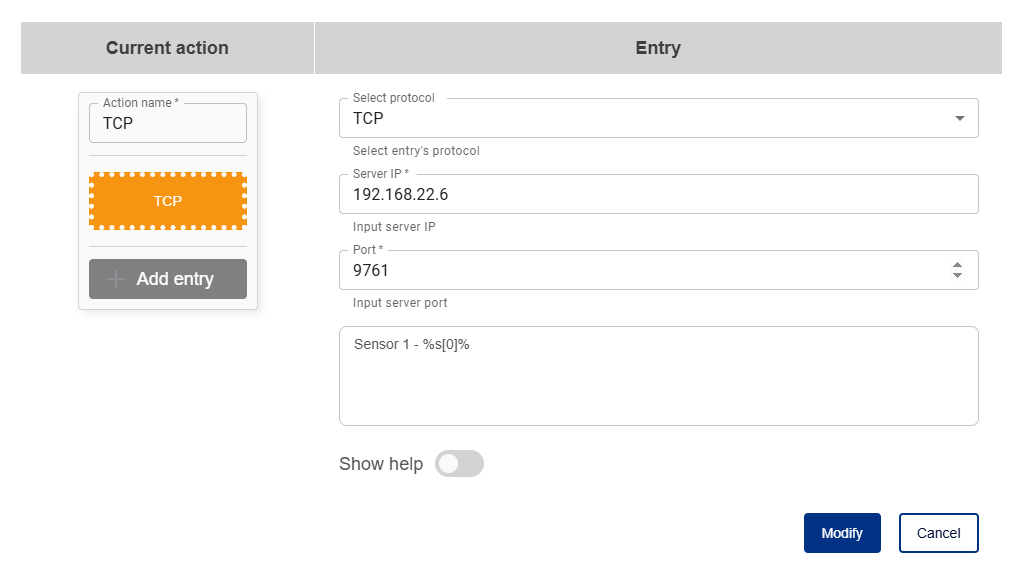This screenshot has width=1025, height=576.
Task: Cancel the entry editing dialog
Action: [x=938, y=533]
